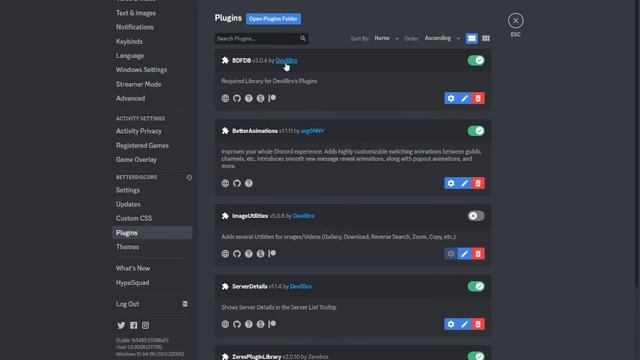
Task: Click BetterDiscord changelog history icon
Action: 189,178
